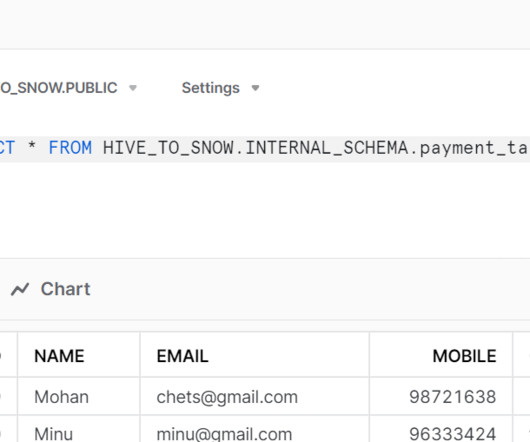Expand the SNOW.PUBLIC context dropdown arrow

point(133,88)
